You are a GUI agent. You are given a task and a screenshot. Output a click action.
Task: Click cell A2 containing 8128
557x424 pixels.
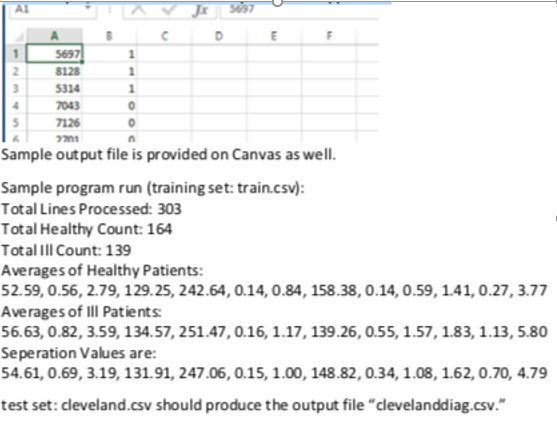point(54,71)
